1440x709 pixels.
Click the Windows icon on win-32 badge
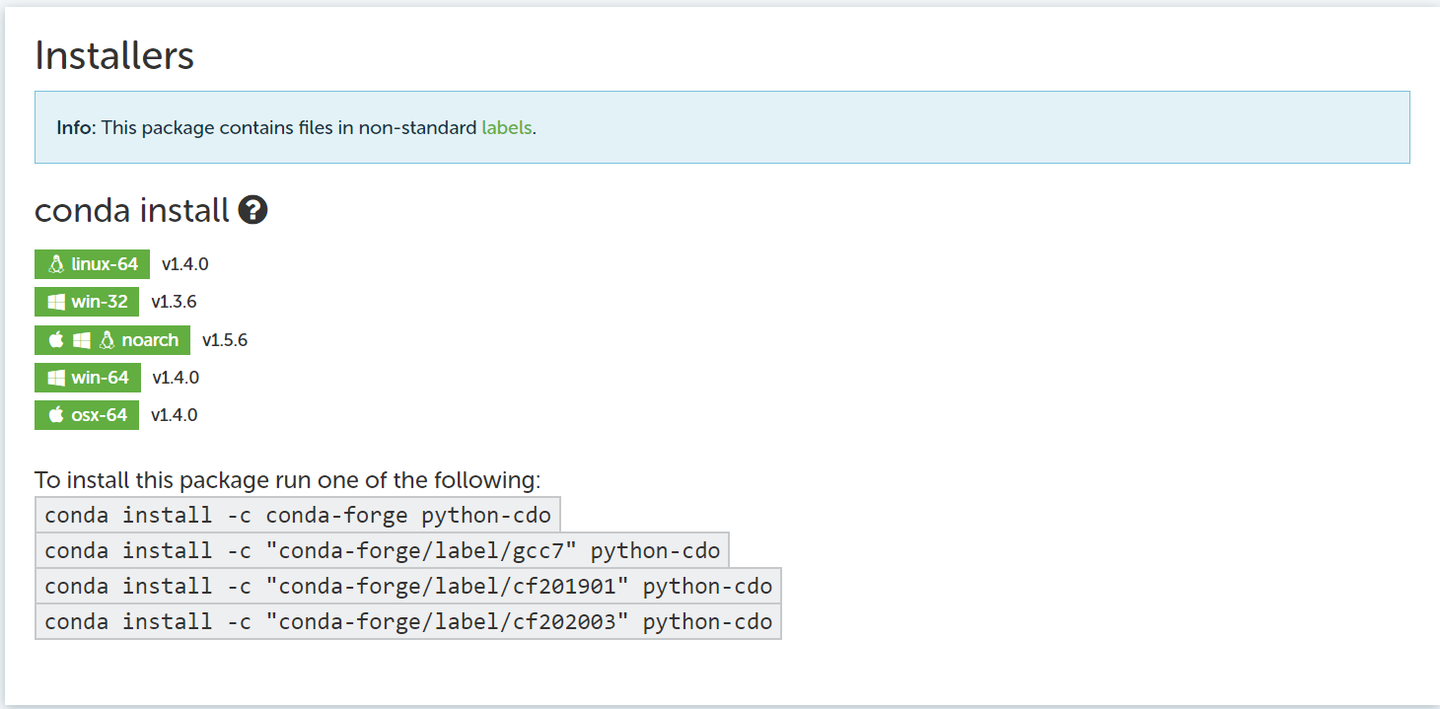click(x=56, y=301)
